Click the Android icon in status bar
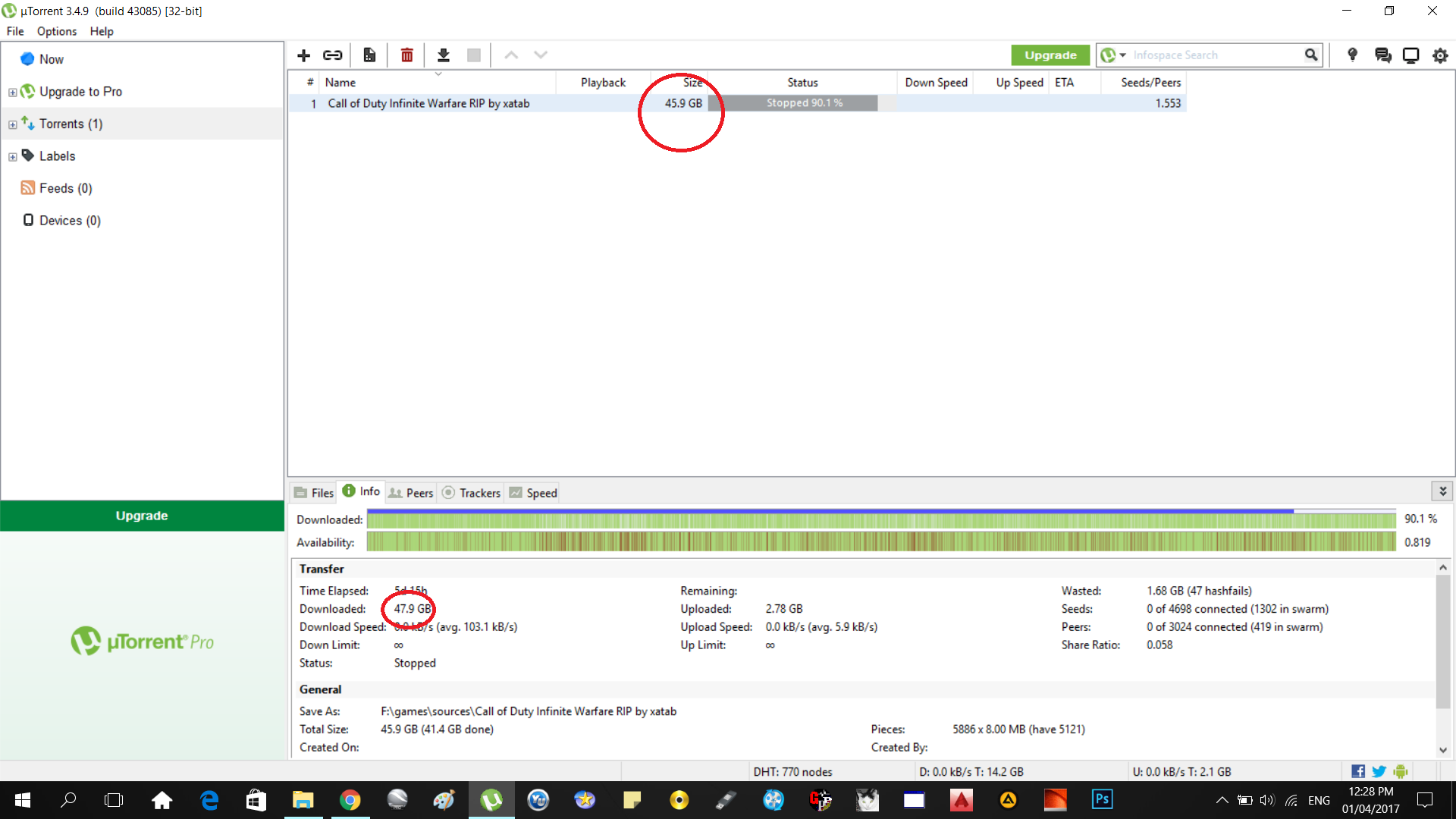The width and height of the screenshot is (1456, 819). (x=1401, y=771)
